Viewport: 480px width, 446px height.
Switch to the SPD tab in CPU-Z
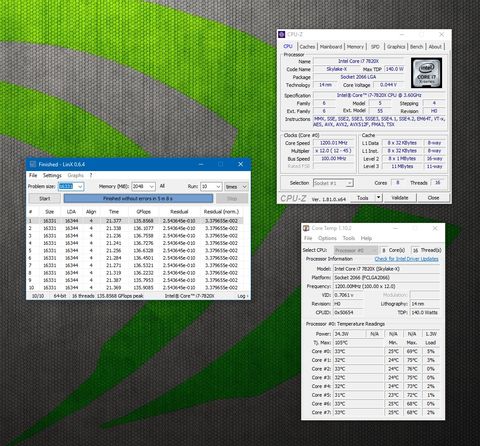click(x=375, y=47)
